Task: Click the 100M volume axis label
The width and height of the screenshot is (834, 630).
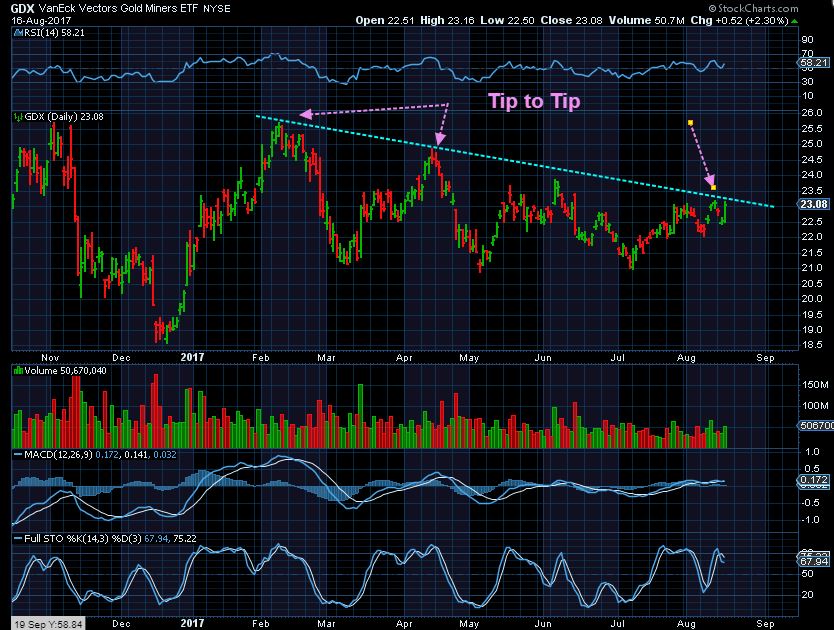Action: pos(815,405)
